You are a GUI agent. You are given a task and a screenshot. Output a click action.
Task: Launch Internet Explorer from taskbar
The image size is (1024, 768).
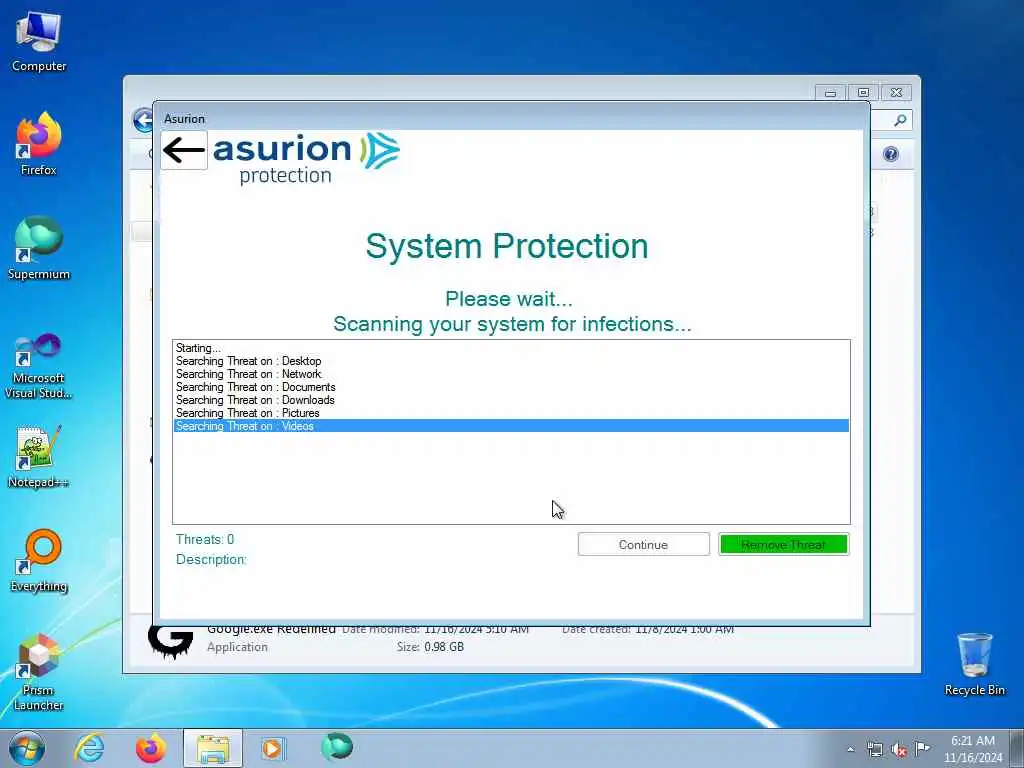coord(89,748)
